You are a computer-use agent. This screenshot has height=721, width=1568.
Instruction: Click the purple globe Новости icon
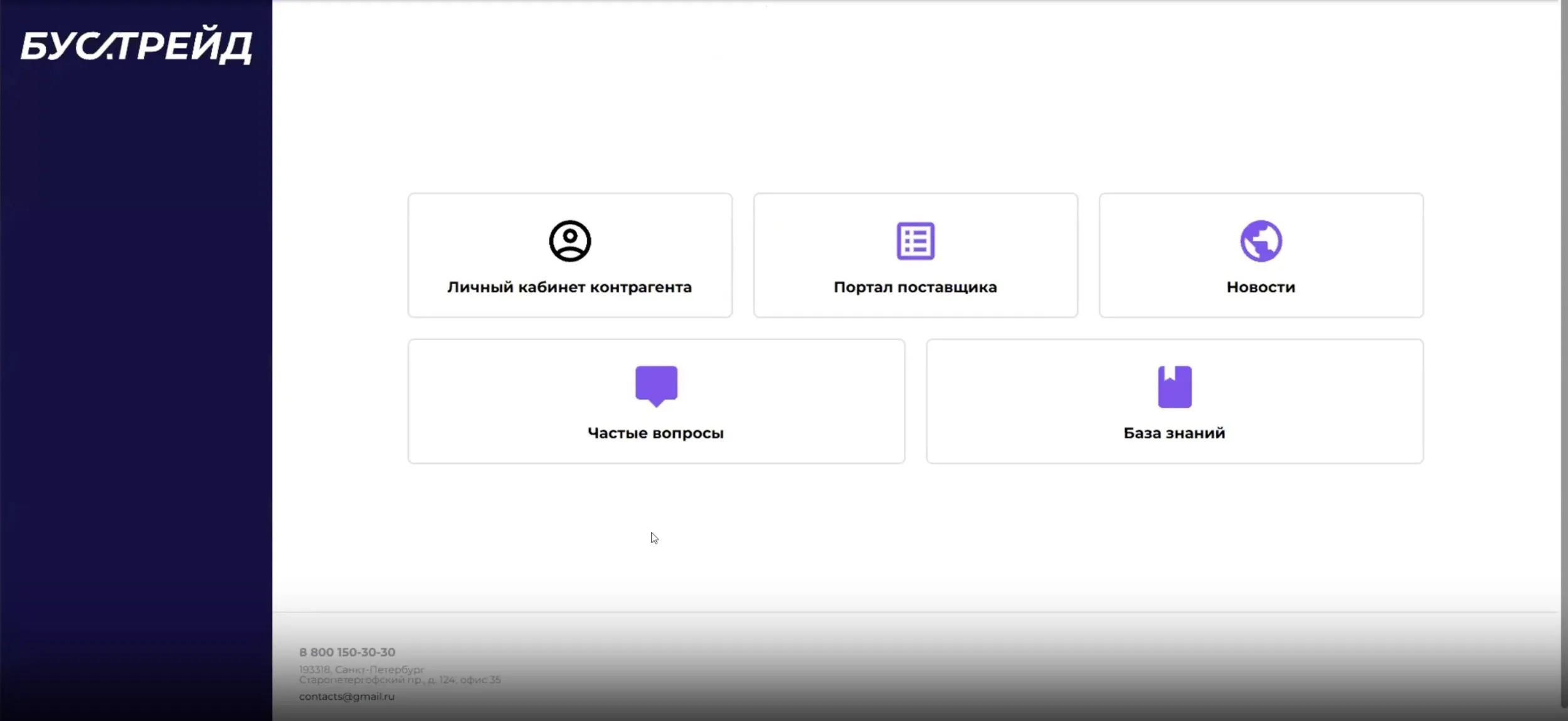pos(1261,241)
